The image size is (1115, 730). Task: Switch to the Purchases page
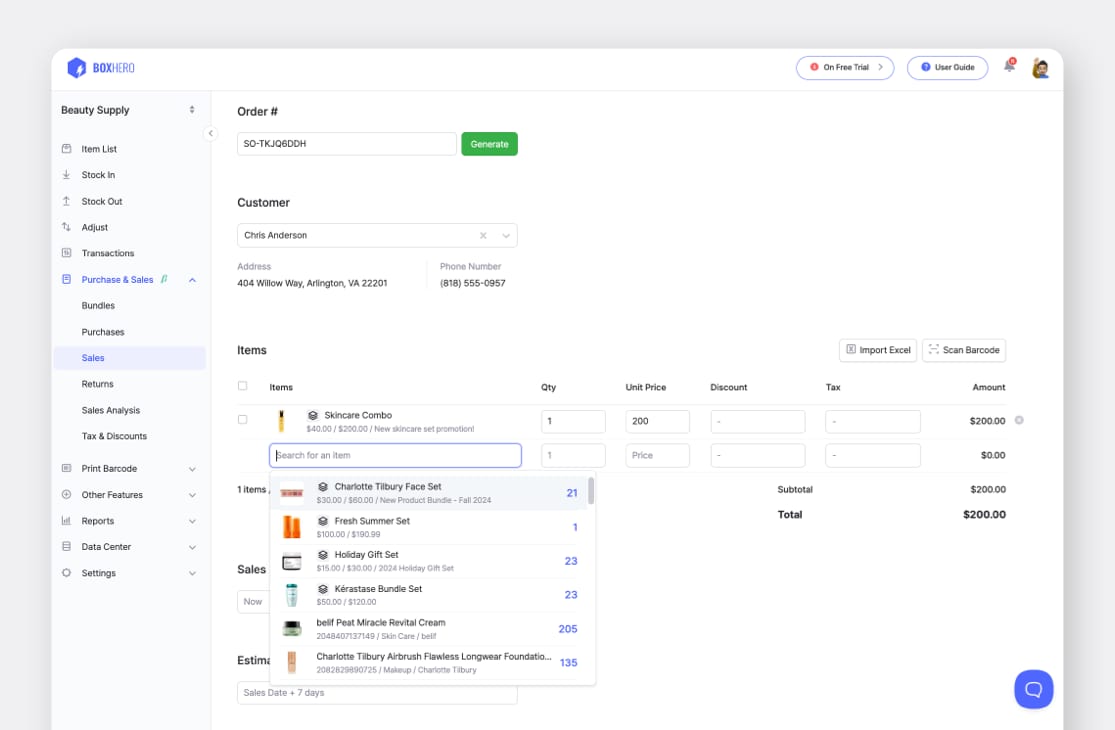(x=104, y=331)
